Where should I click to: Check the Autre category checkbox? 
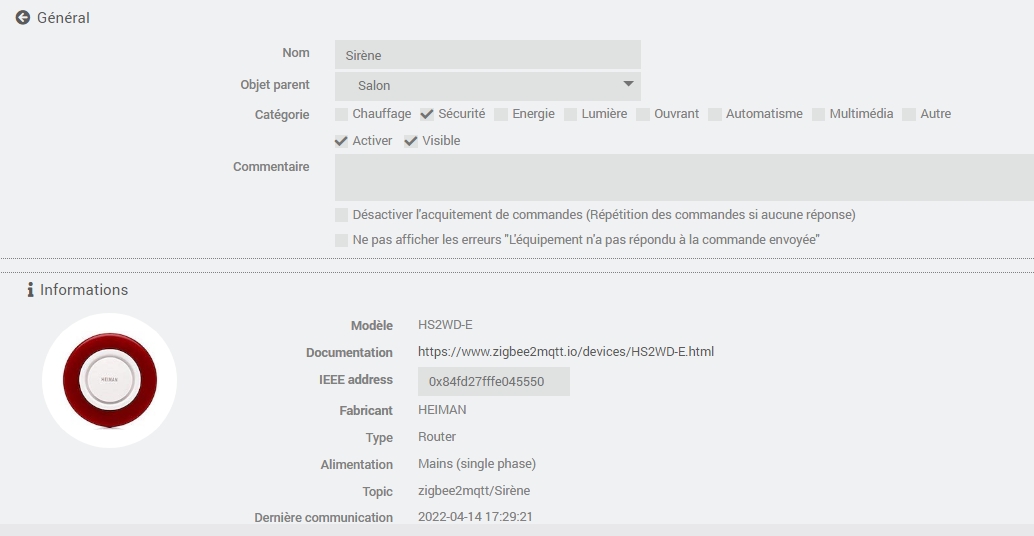(x=909, y=114)
